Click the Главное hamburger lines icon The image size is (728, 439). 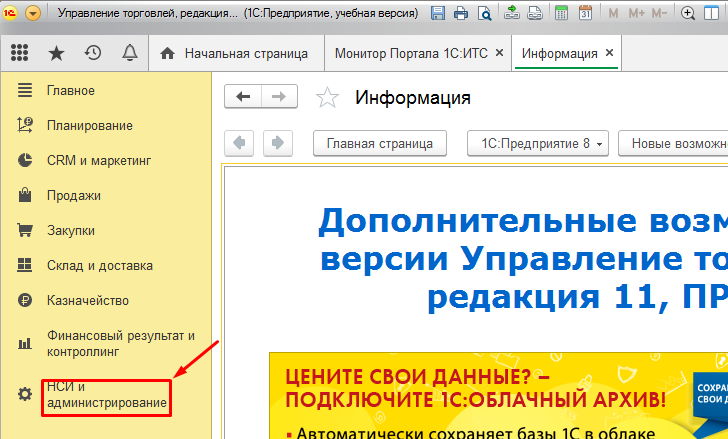click(x=25, y=90)
